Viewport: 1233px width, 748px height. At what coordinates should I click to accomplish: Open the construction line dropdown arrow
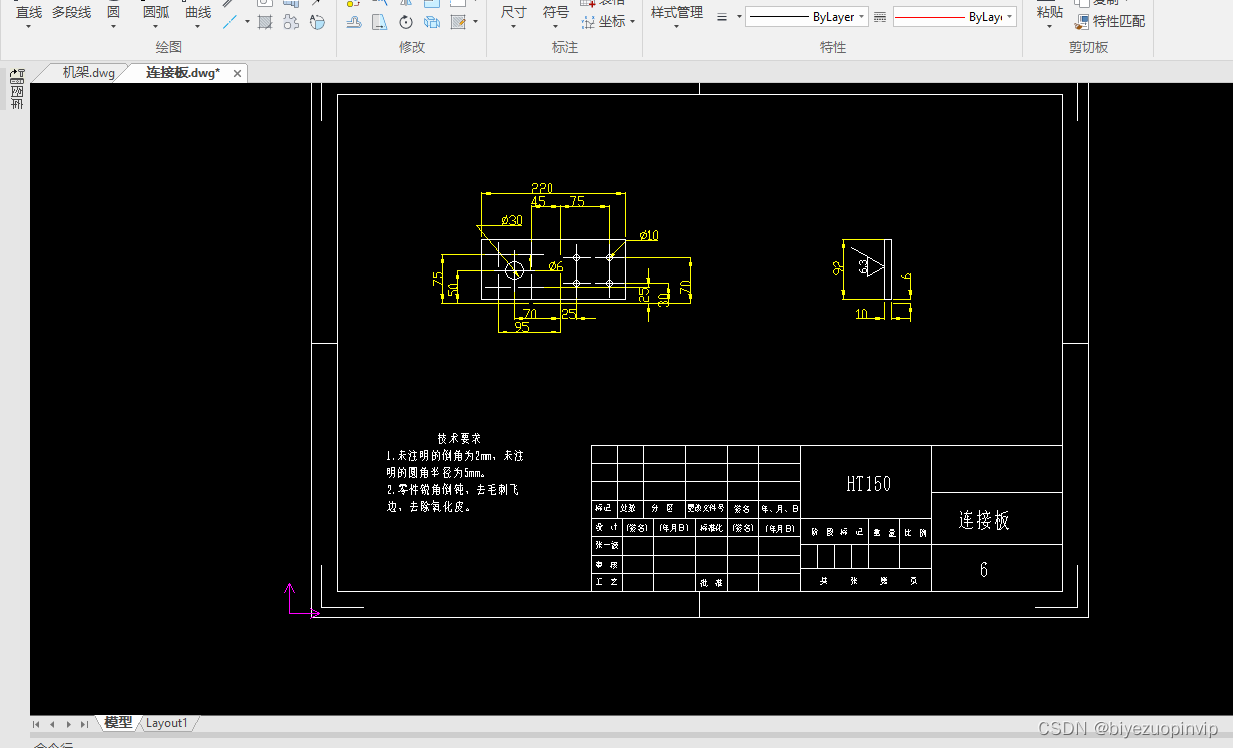(246, 21)
